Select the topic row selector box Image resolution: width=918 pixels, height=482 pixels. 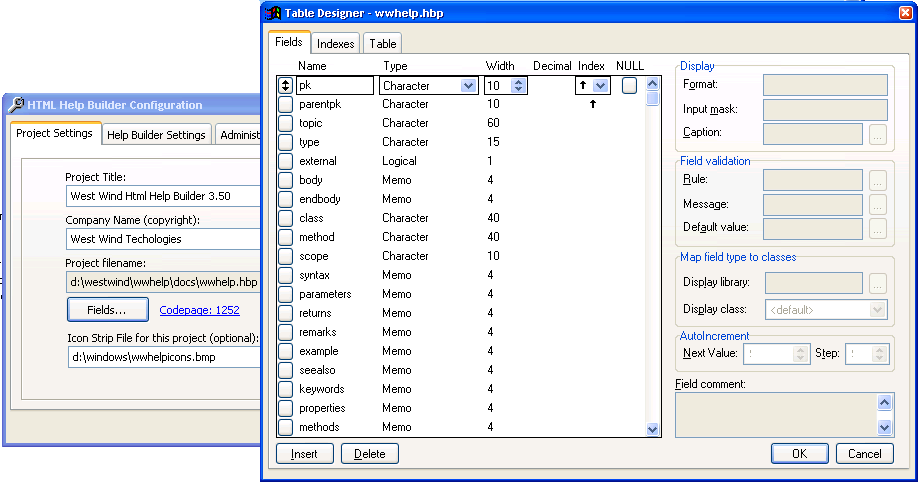click(x=285, y=123)
